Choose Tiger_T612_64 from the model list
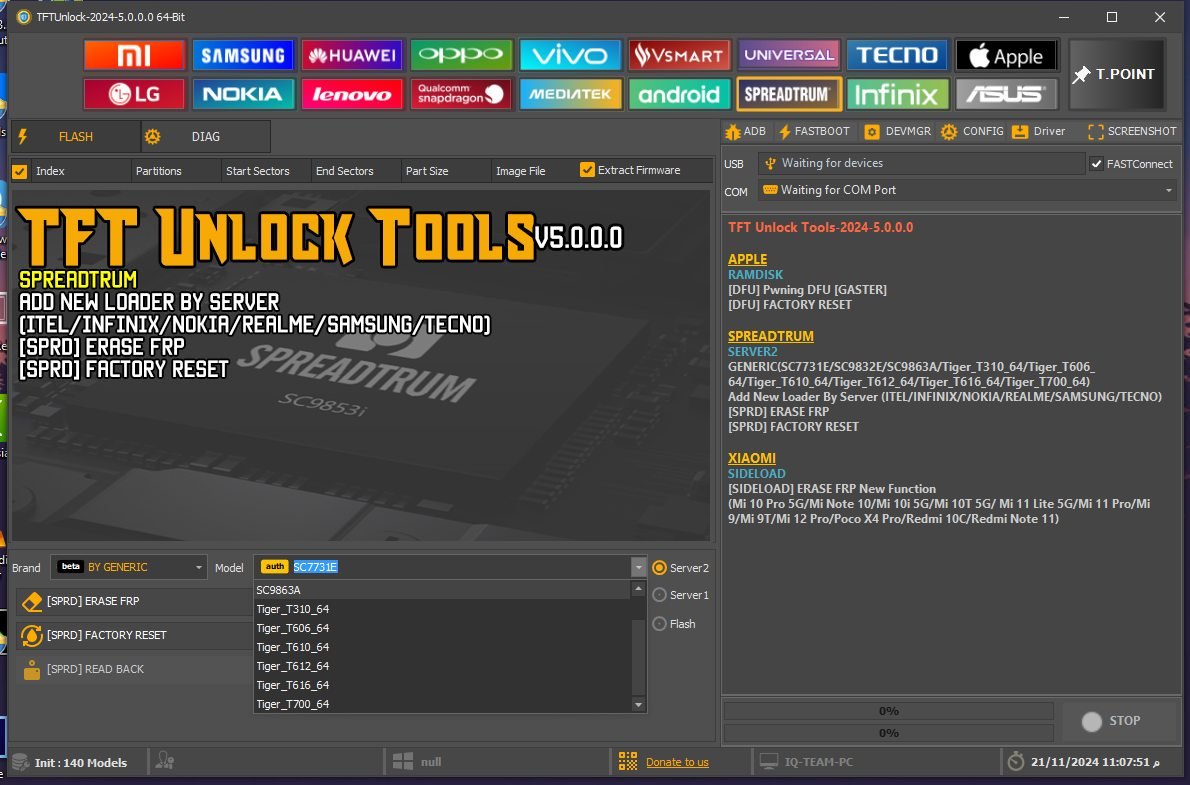Screen dimensions: 1190x785 tap(442, 666)
